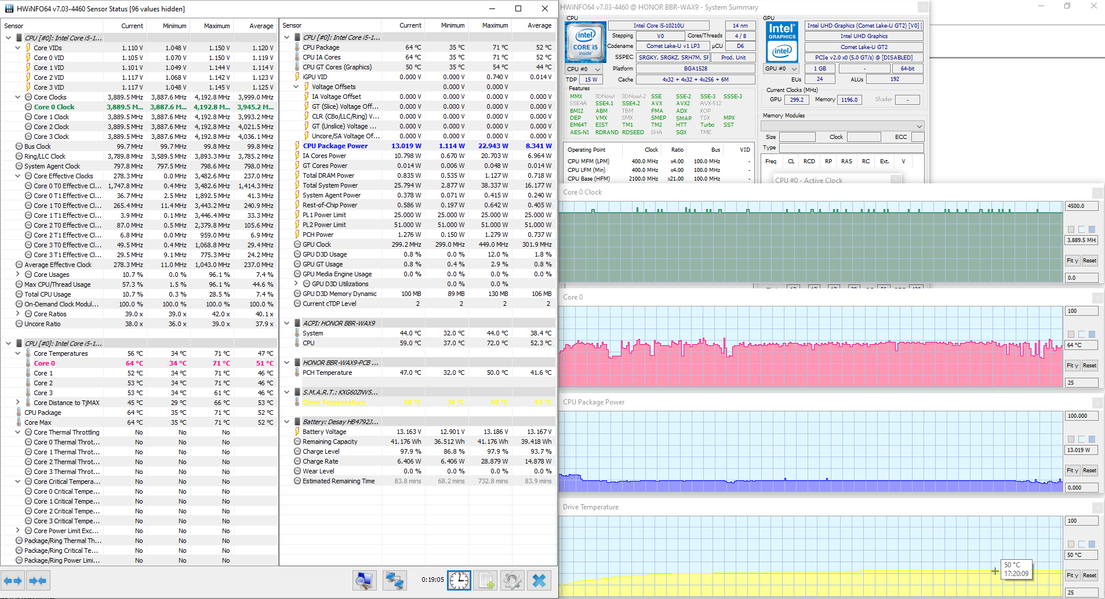Screen dimensions: 1105x599
Task: Open sensor settings gear icon
Action: pos(512,580)
